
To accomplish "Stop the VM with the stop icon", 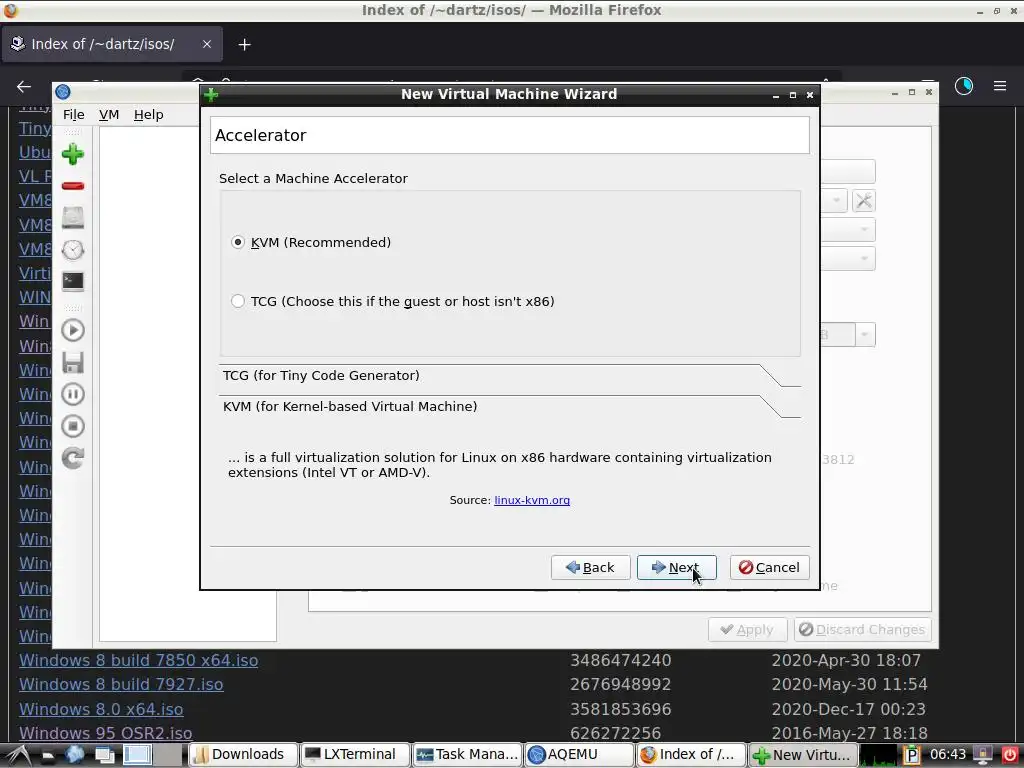I will [72, 426].
